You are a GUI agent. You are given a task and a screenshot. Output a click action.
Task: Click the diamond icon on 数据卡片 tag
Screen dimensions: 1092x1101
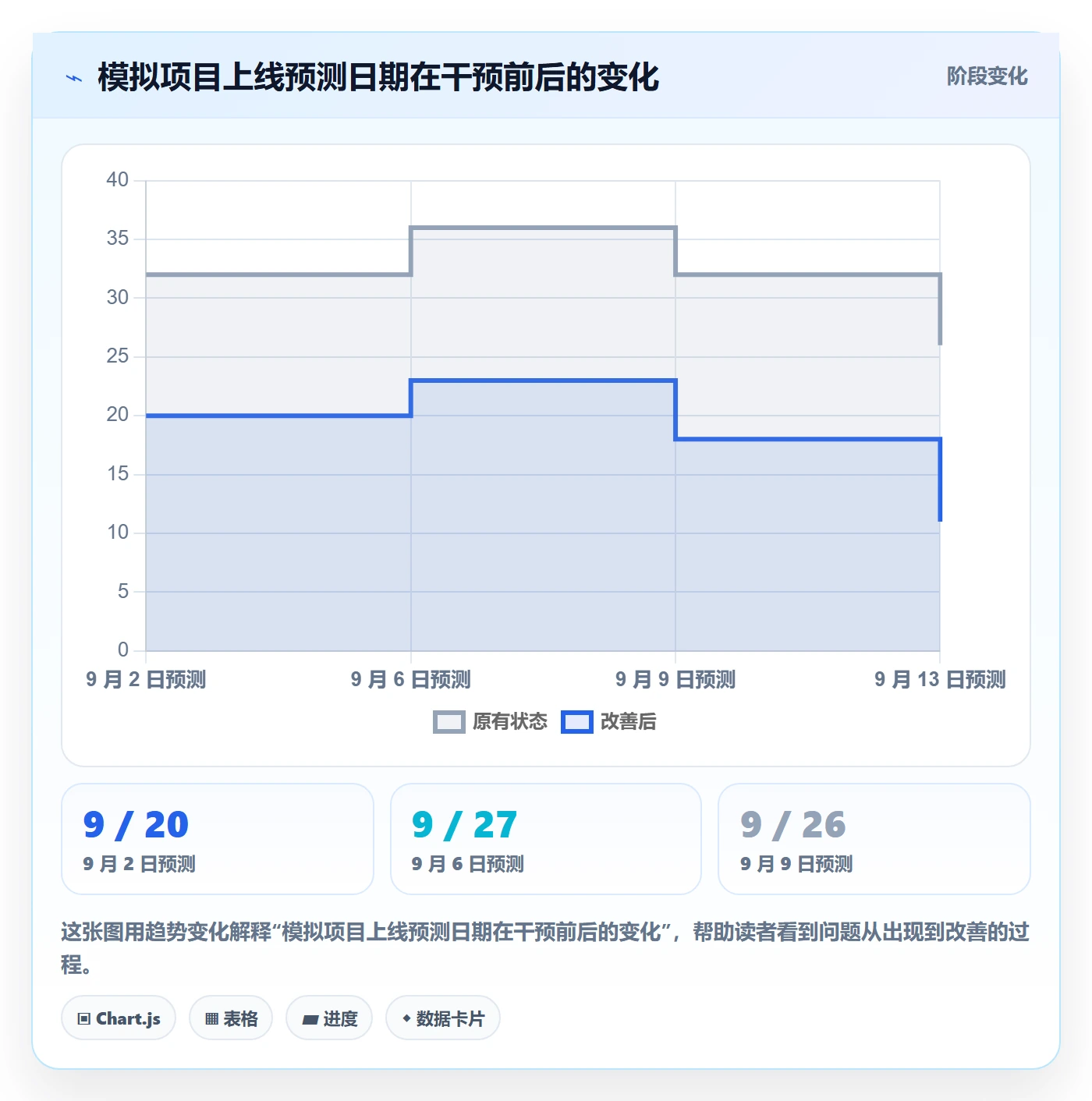(406, 1018)
